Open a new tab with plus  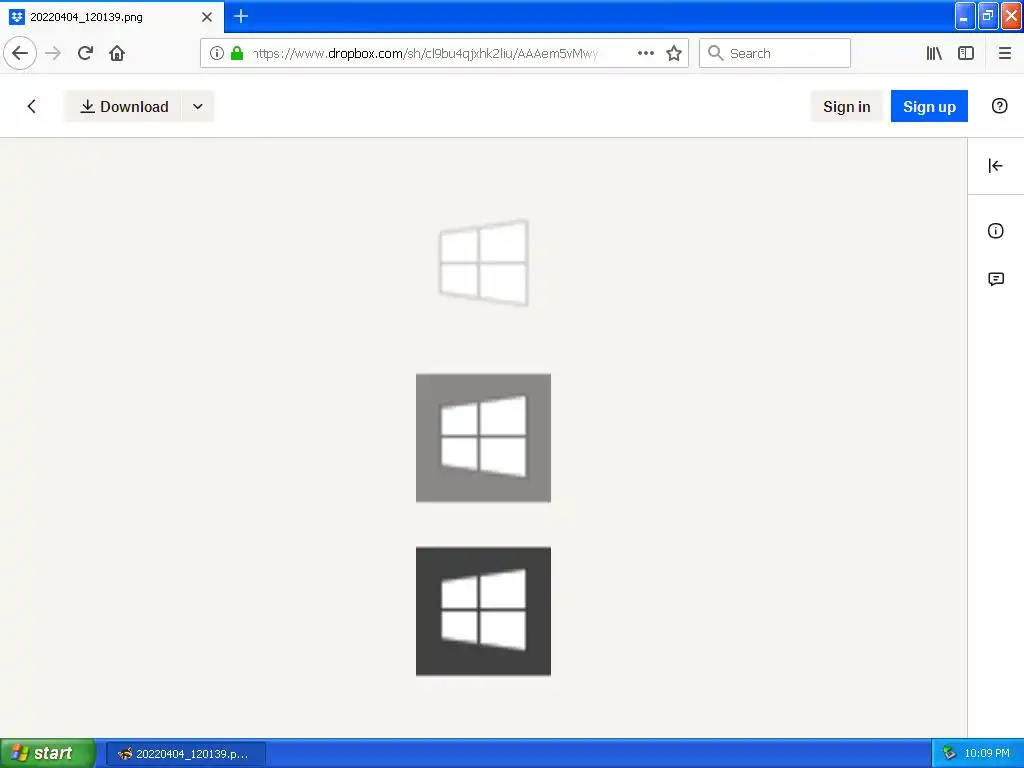coord(240,16)
